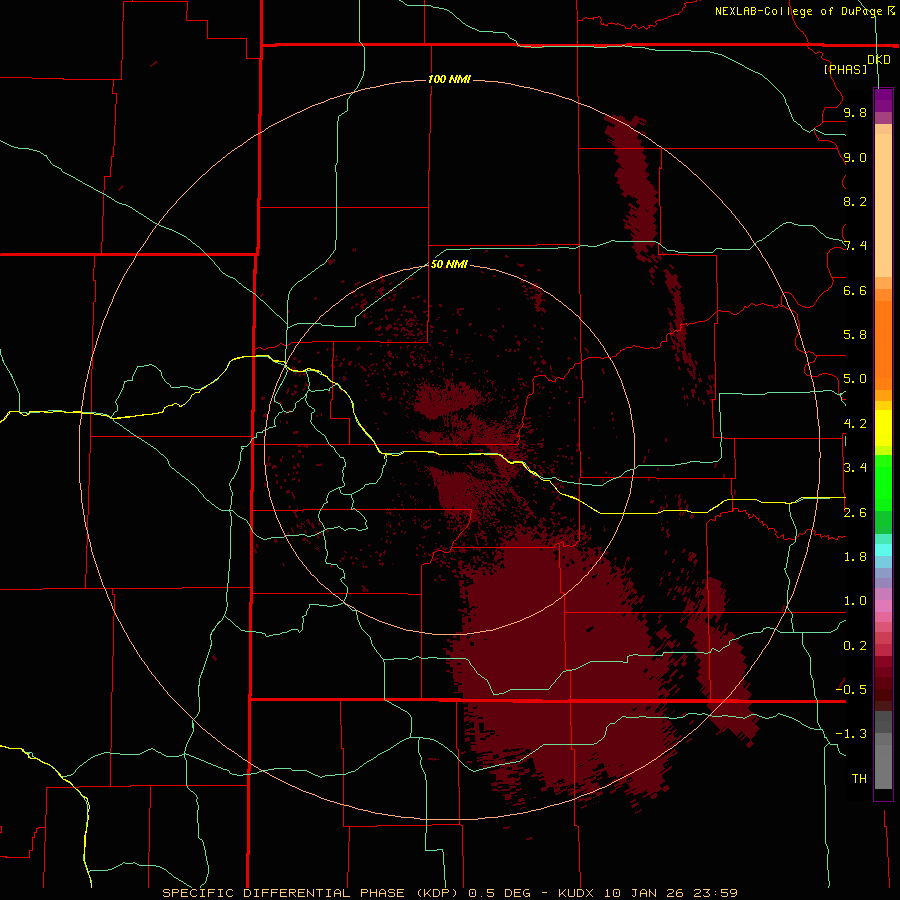Image resolution: width=900 pixels, height=900 pixels.
Task: Click the DKD PHAS unit label
Action: 856,64
